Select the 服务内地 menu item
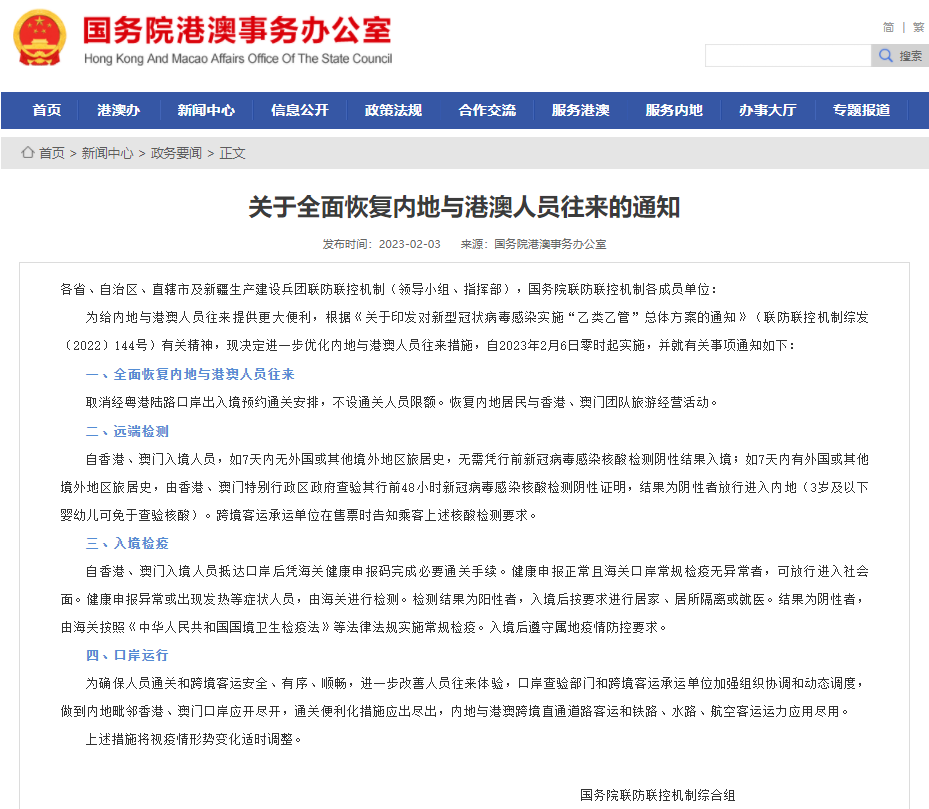 coord(674,110)
